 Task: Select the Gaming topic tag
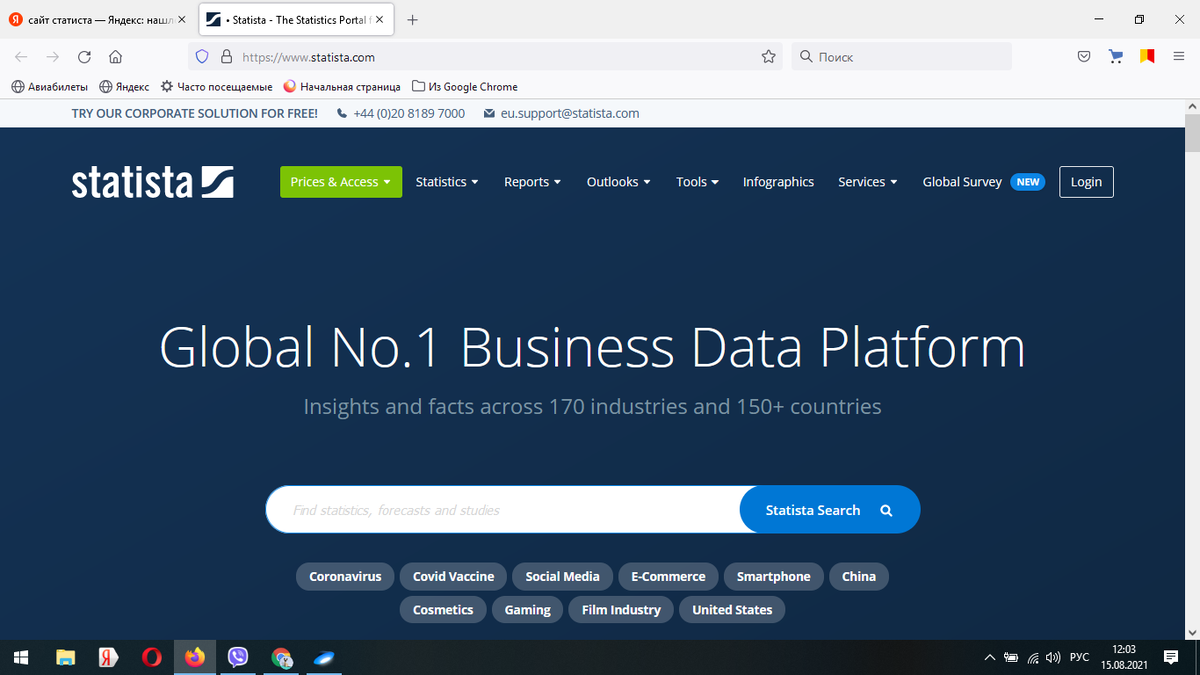coord(528,610)
